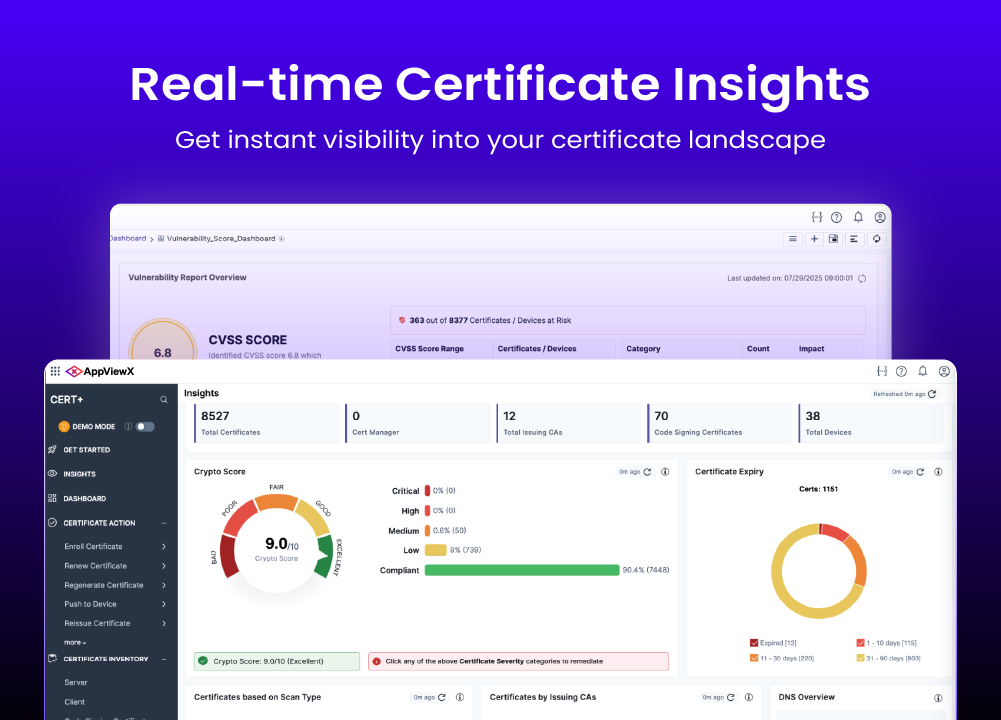Refresh the Insights page data
1001x720 pixels.
click(x=932, y=394)
